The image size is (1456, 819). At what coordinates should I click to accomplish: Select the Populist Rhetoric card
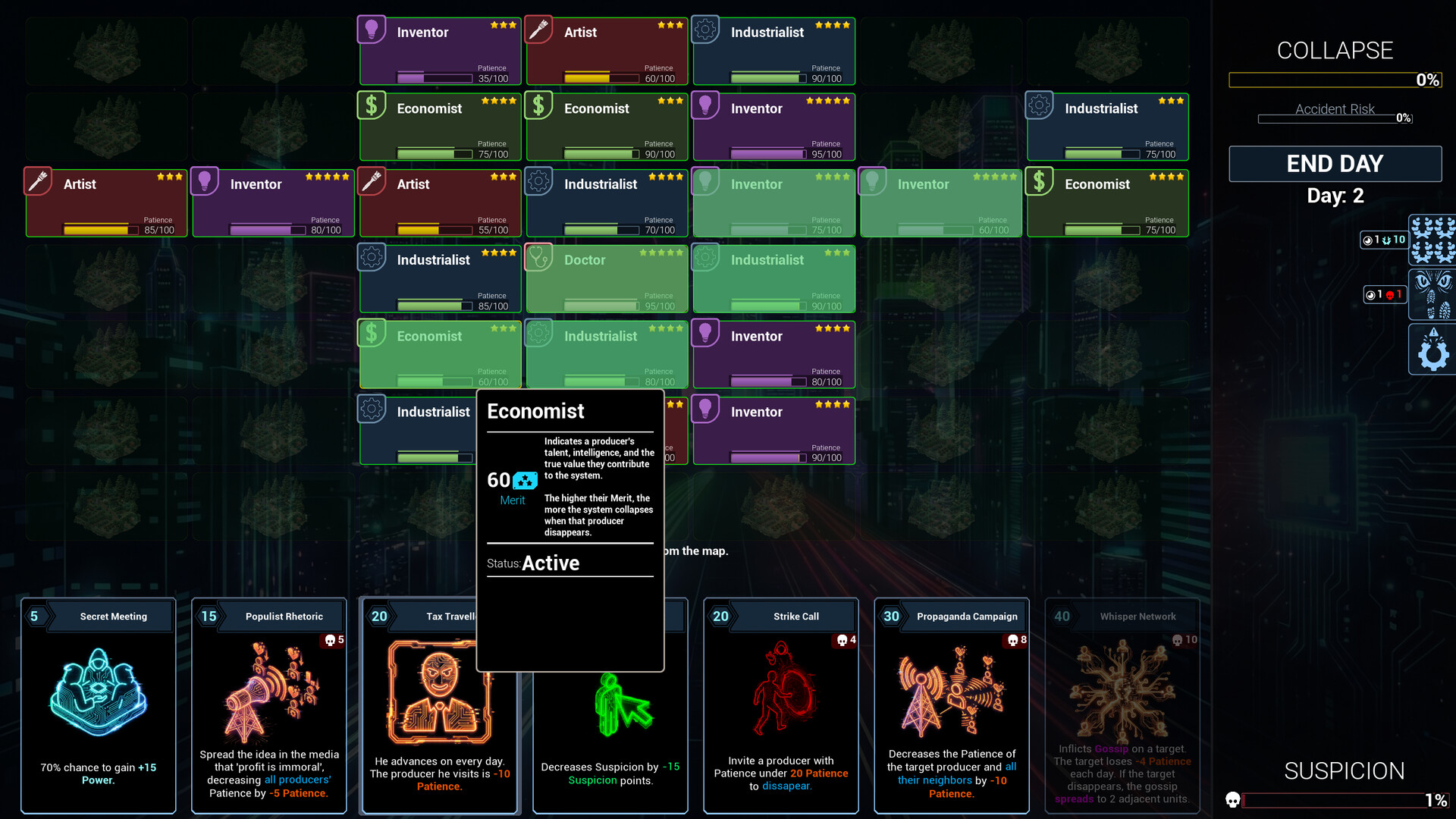pyautogui.click(x=268, y=705)
